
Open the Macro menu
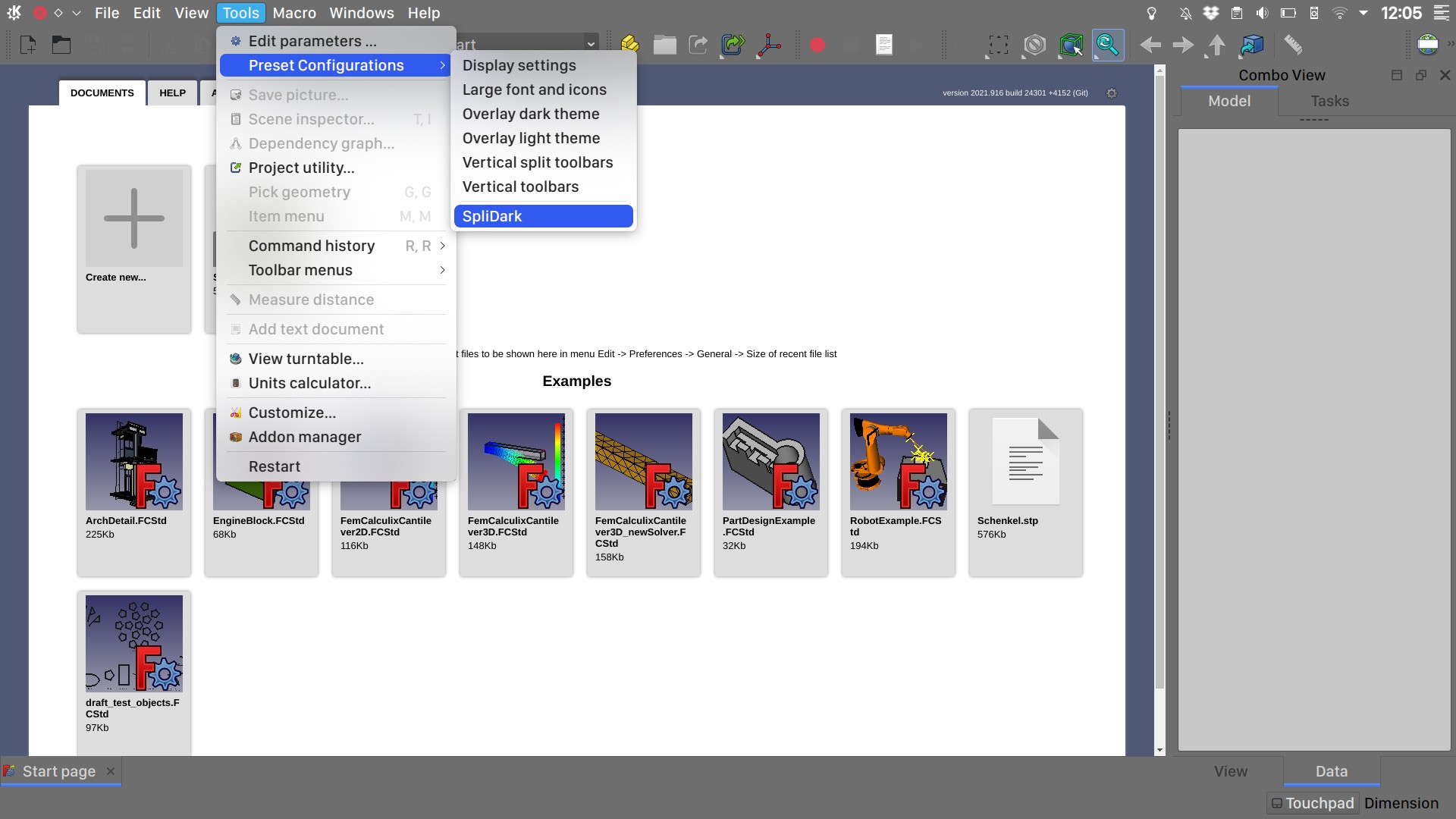(294, 13)
